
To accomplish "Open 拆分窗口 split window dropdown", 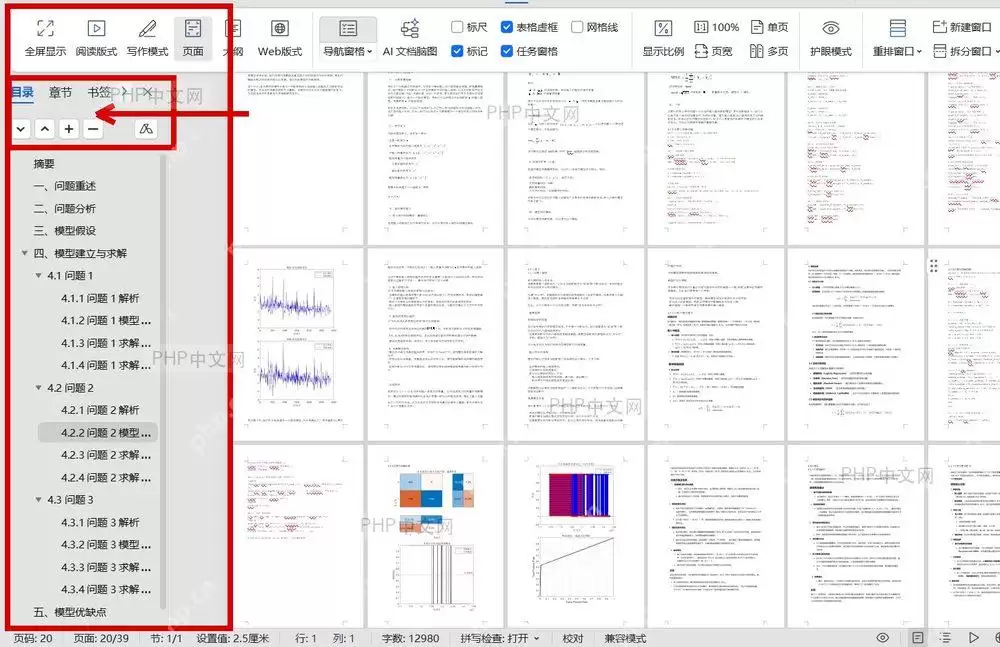I will [x=964, y=51].
